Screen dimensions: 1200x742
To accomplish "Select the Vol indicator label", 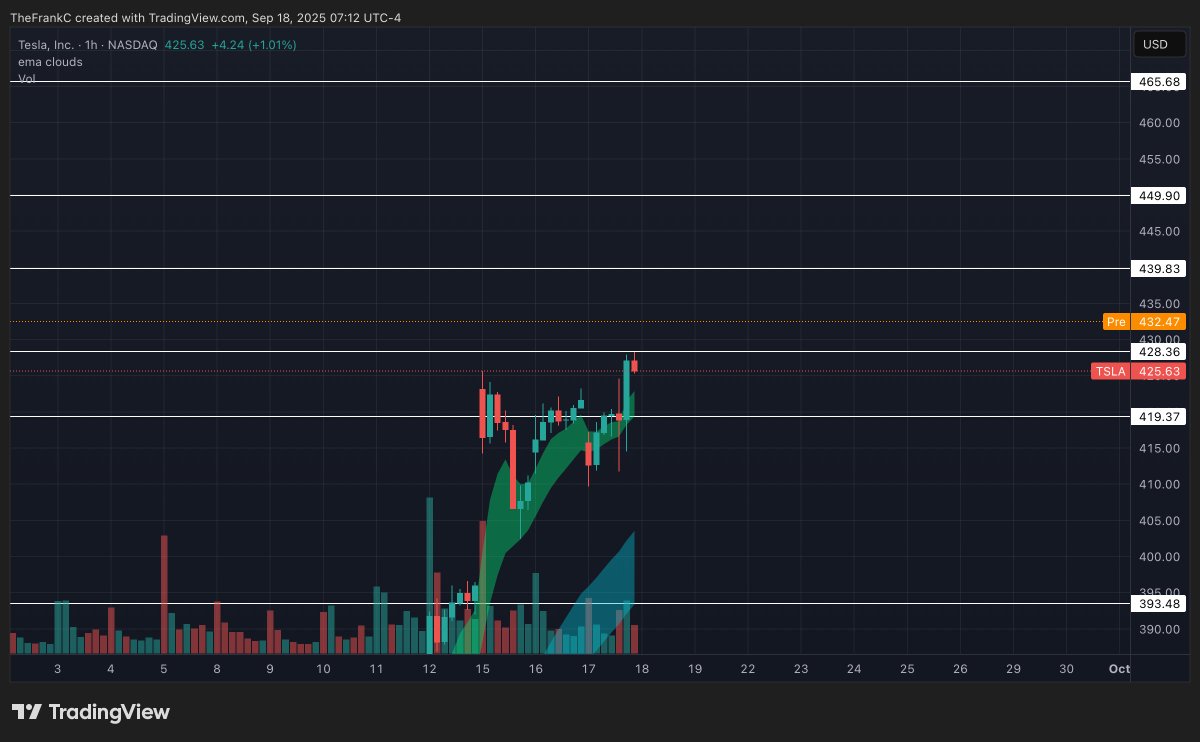I will pos(27,78).
